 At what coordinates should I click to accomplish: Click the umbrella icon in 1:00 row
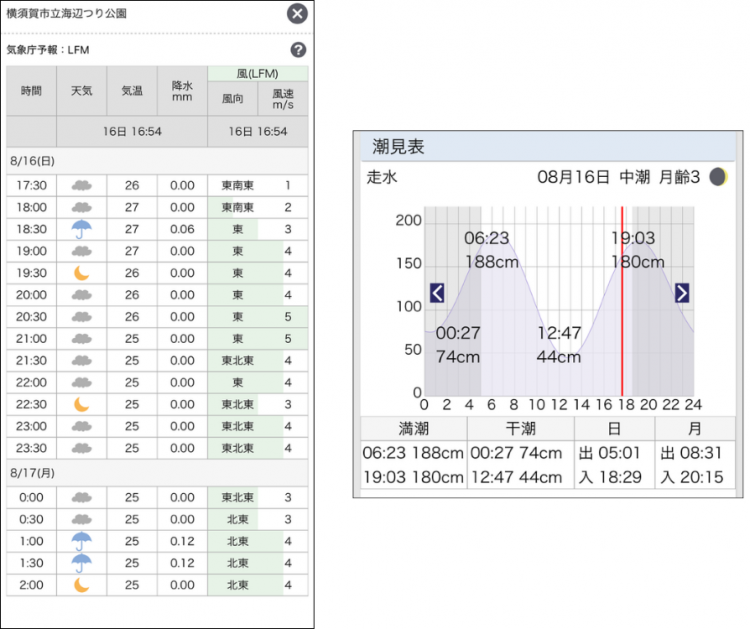point(82,541)
